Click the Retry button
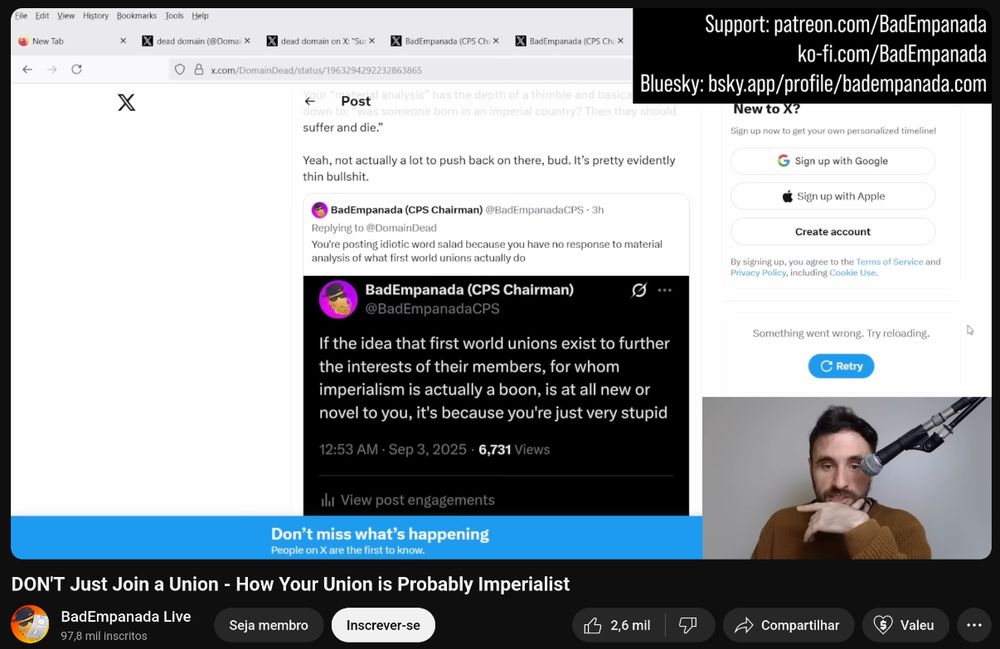This screenshot has height=649, width=1000. pyautogui.click(x=840, y=365)
